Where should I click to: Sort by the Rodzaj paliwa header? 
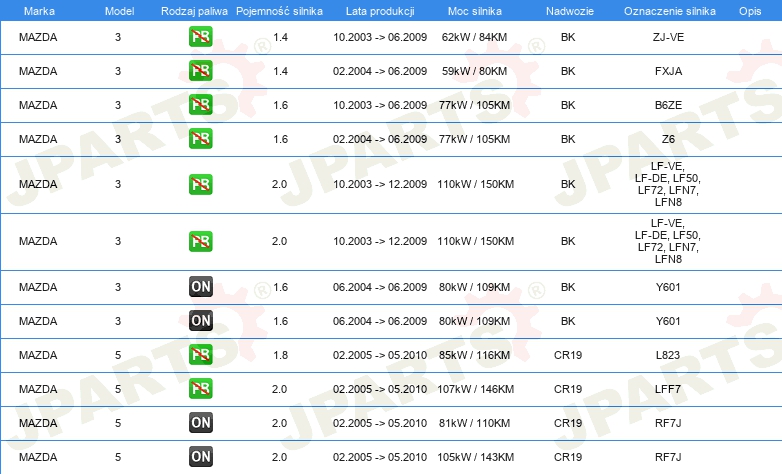tap(194, 11)
